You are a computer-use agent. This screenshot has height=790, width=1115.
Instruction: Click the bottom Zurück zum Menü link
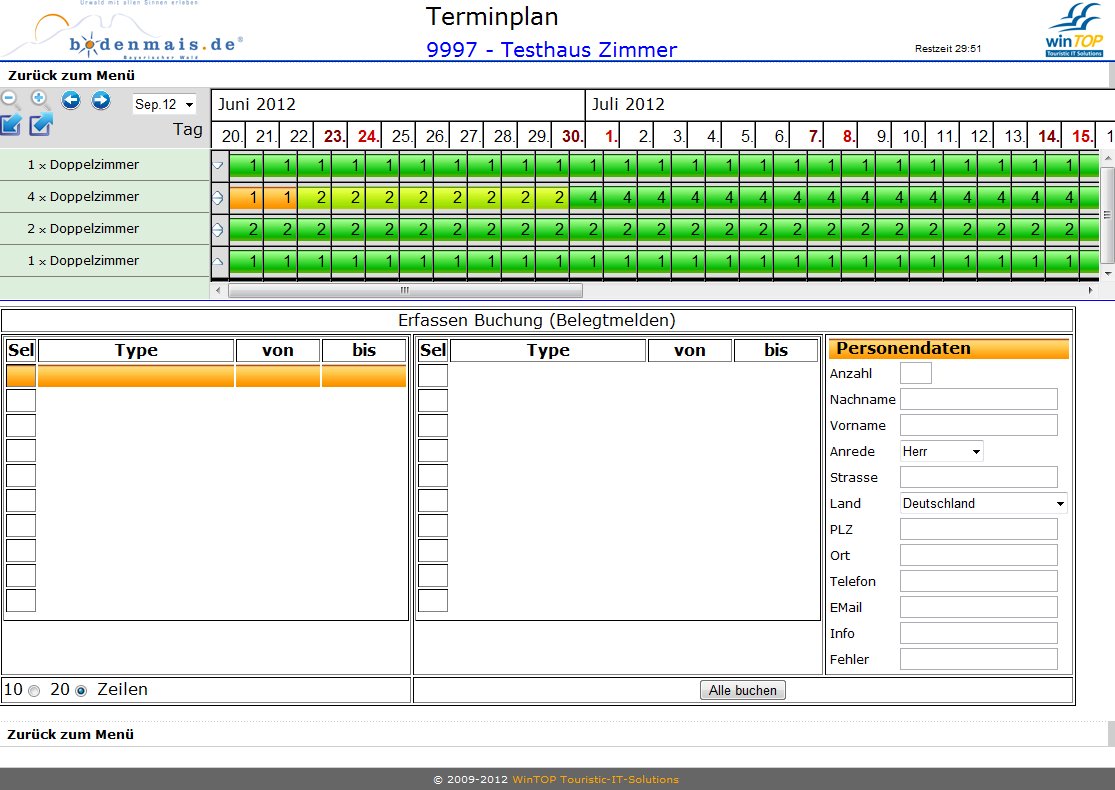pyautogui.click(x=71, y=734)
